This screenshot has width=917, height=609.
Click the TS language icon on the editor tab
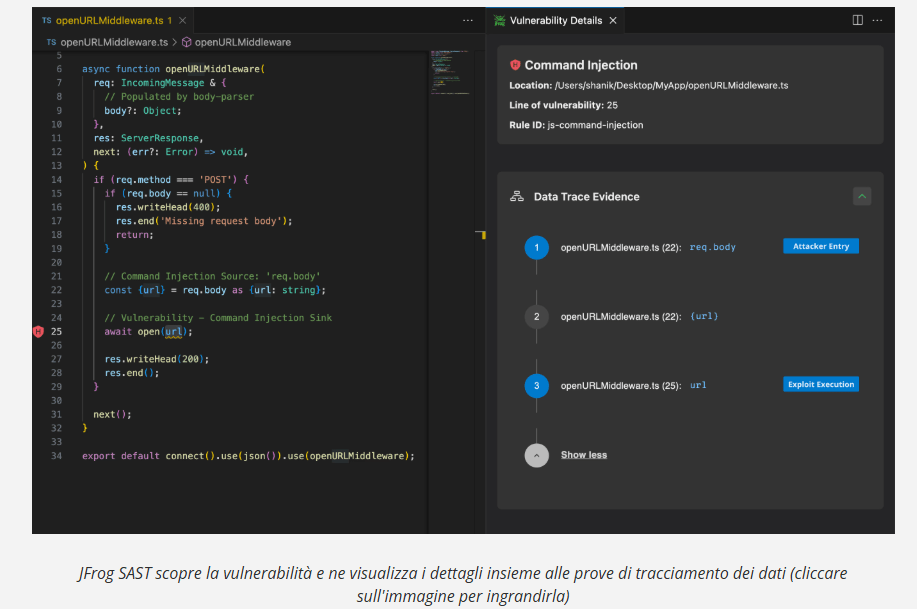[49, 18]
